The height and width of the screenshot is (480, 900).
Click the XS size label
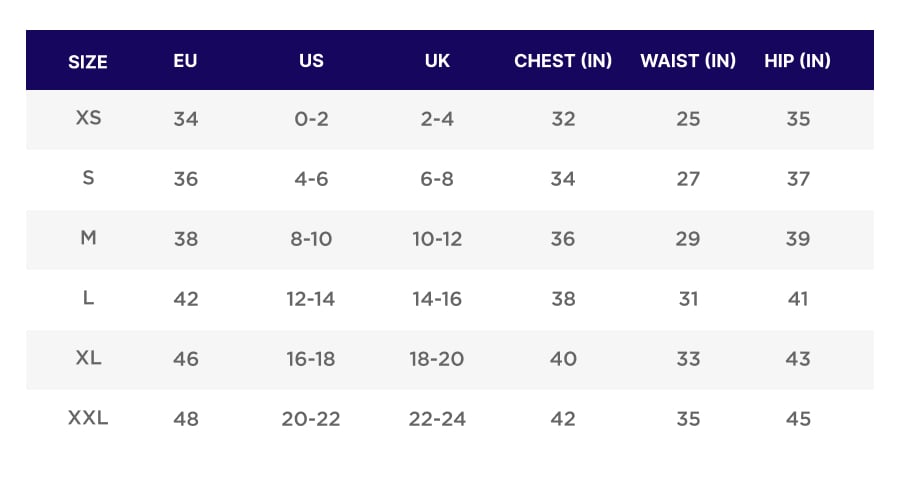coord(88,118)
